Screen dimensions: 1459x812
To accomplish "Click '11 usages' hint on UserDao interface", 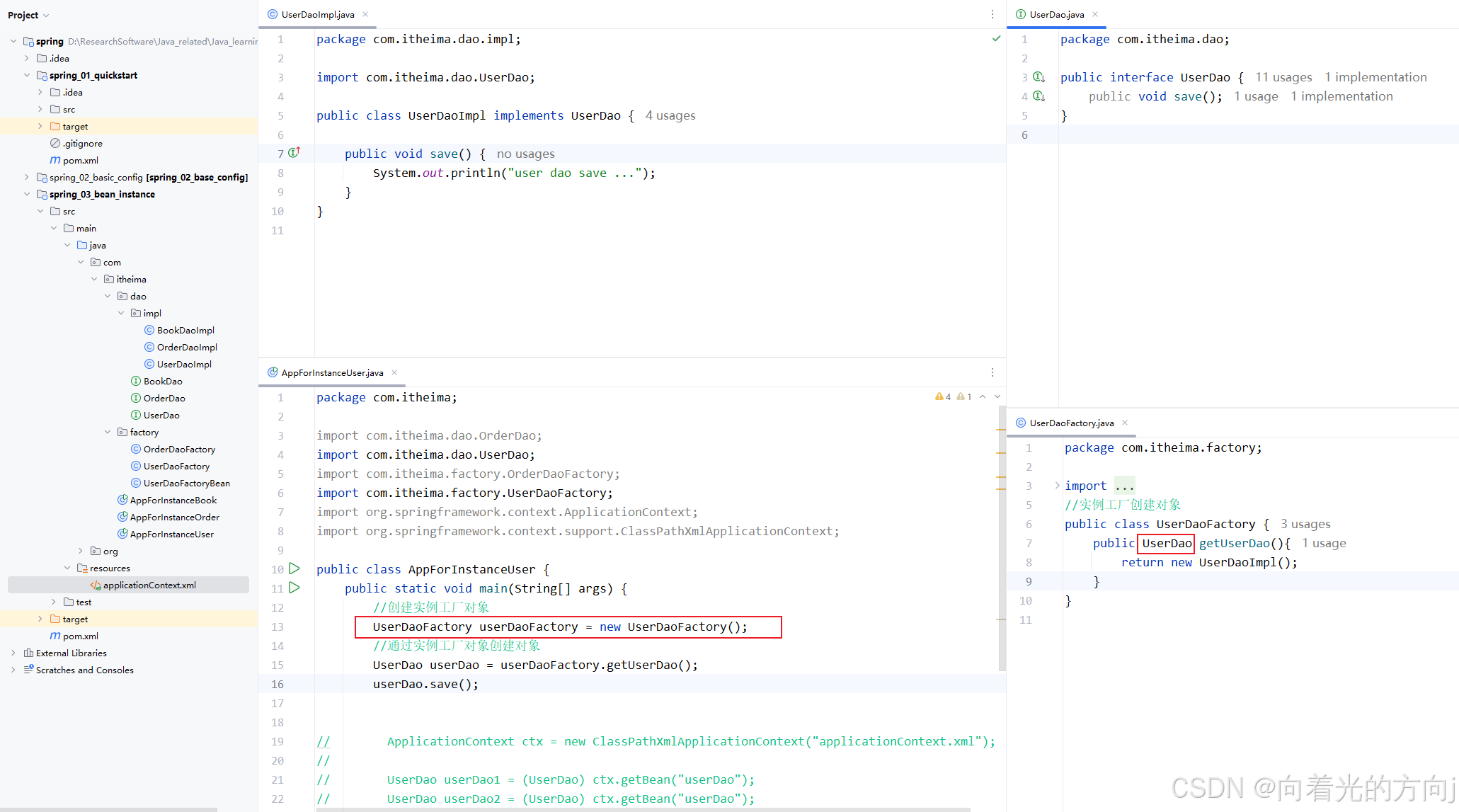I will (1283, 77).
